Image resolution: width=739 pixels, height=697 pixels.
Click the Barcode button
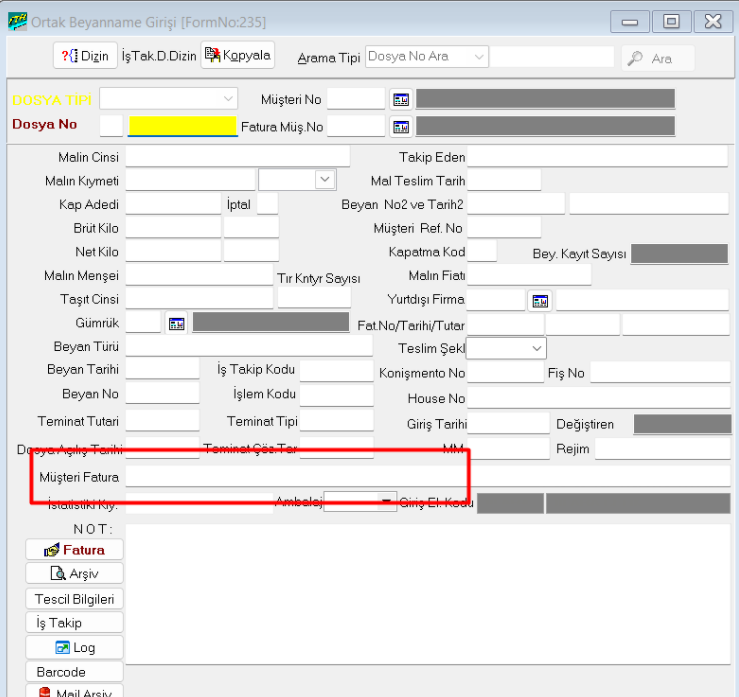click(74, 672)
